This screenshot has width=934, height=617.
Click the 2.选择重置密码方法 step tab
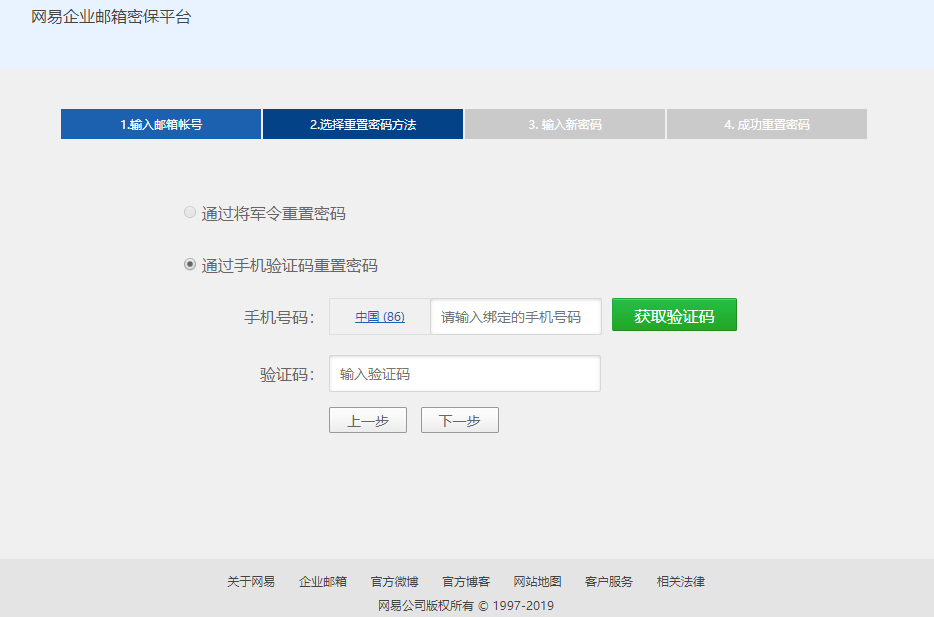pyautogui.click(x=363, y=124)
